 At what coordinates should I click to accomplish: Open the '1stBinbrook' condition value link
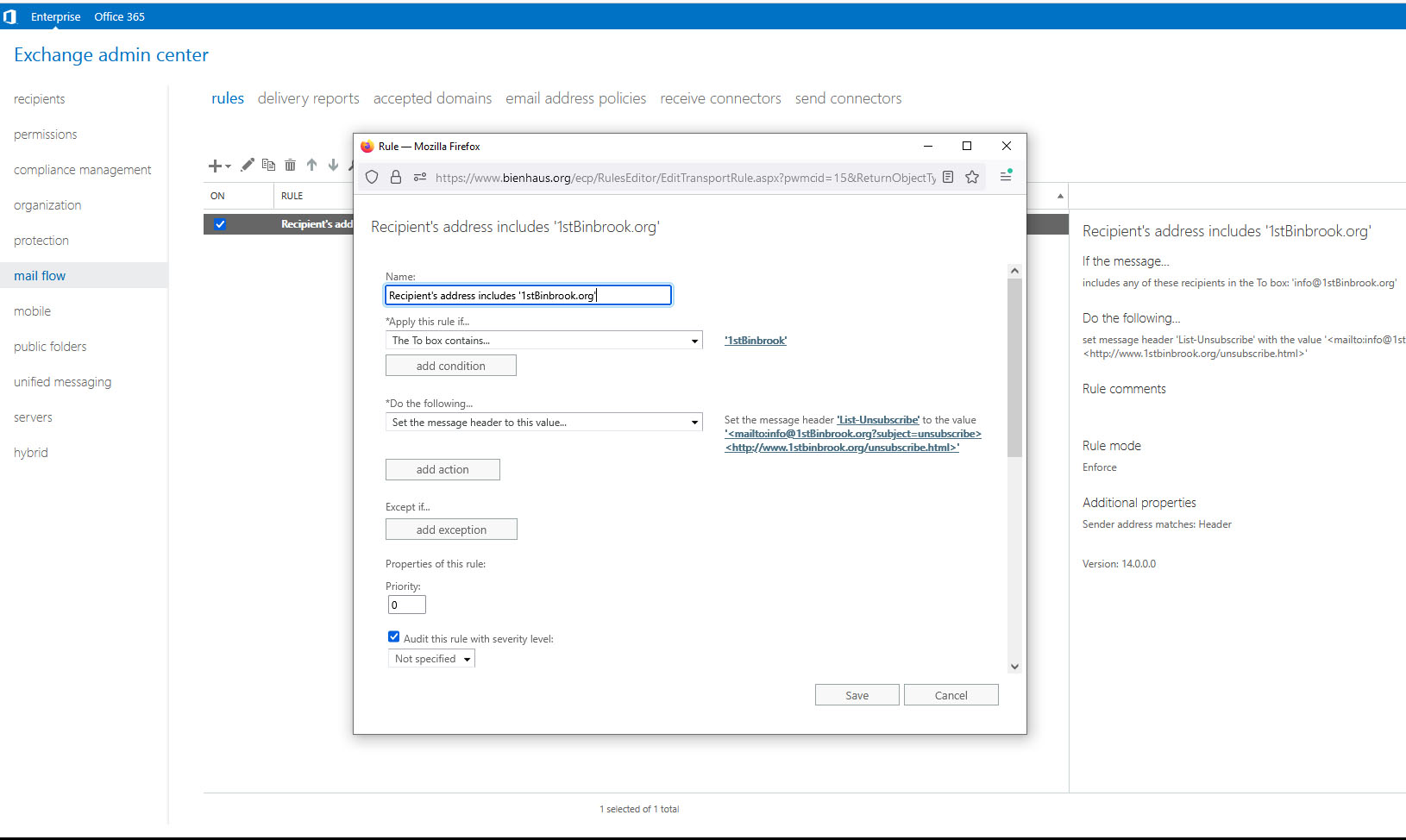click(x=756, y=341)
